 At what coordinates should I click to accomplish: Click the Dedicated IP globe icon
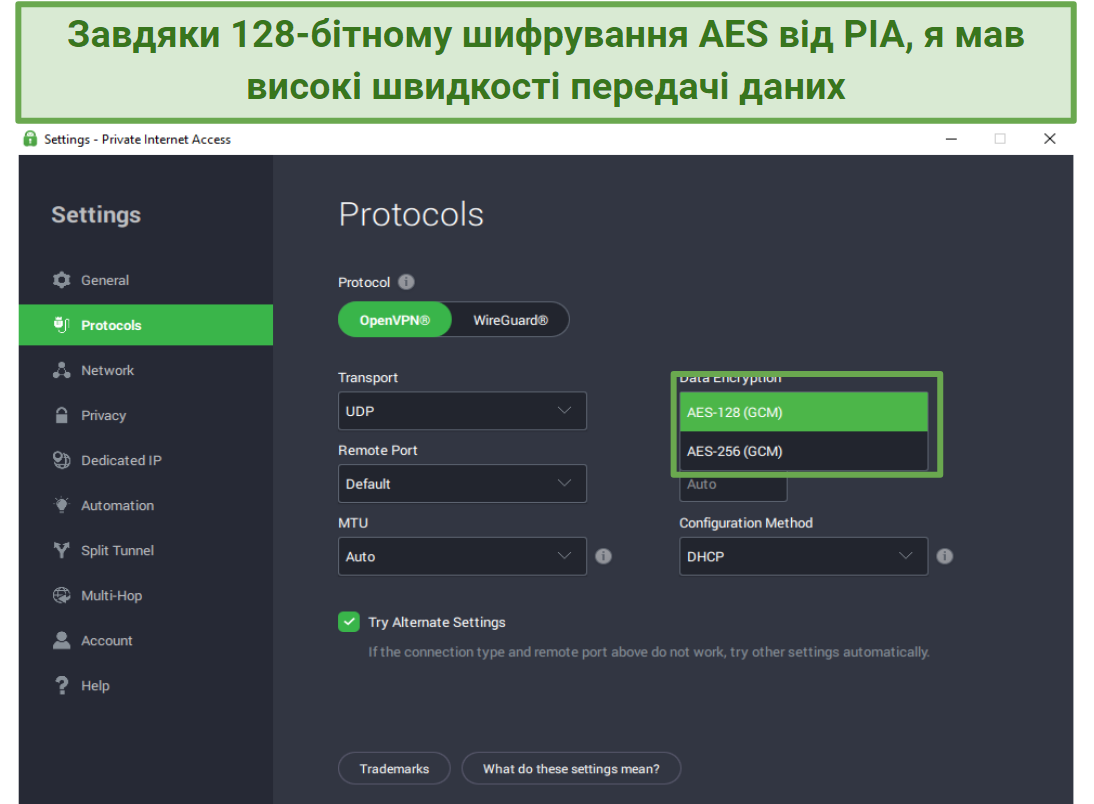click(61, 460)
